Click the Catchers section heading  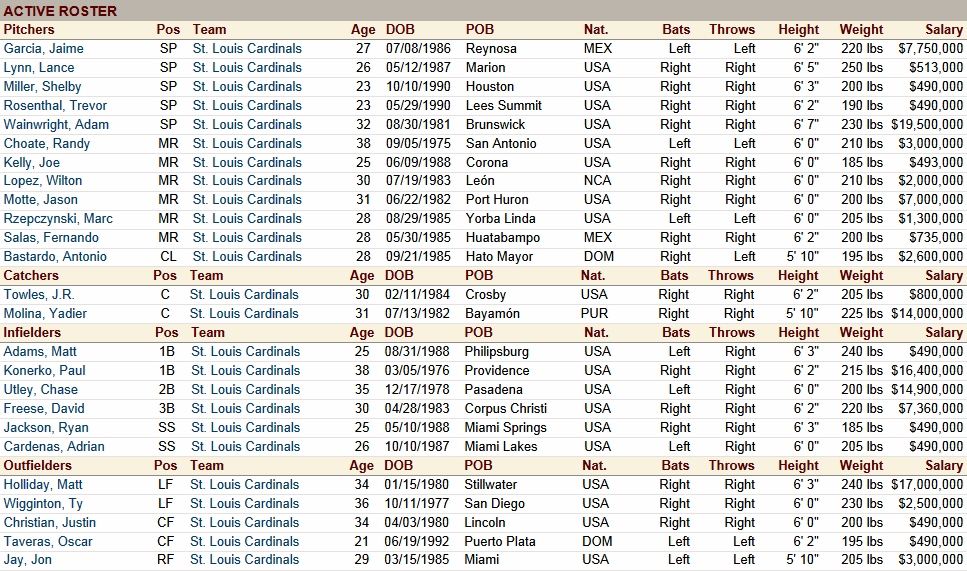[32, 275]
